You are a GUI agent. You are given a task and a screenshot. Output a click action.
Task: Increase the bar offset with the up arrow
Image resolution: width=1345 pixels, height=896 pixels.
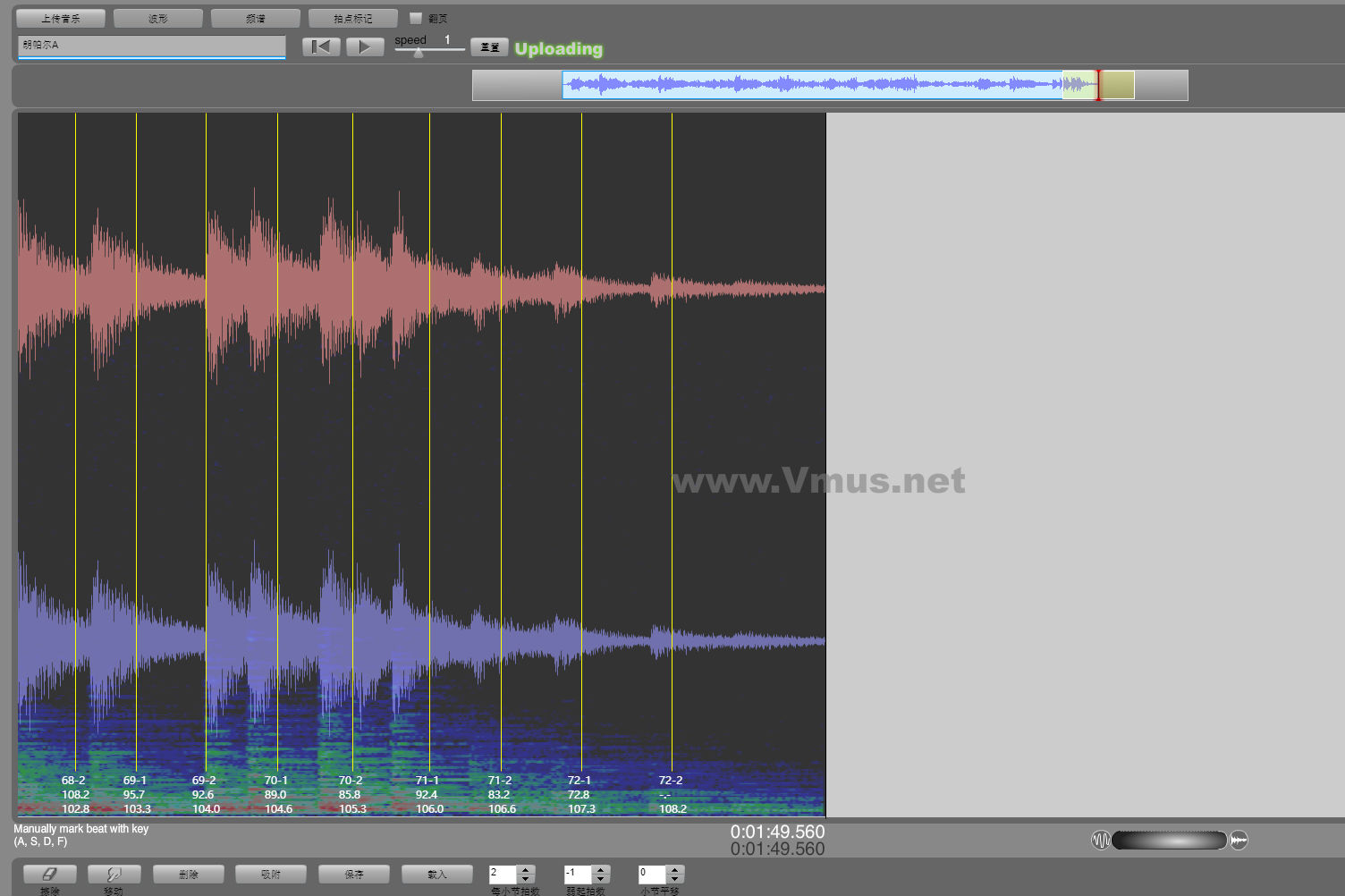pos(675,869)
